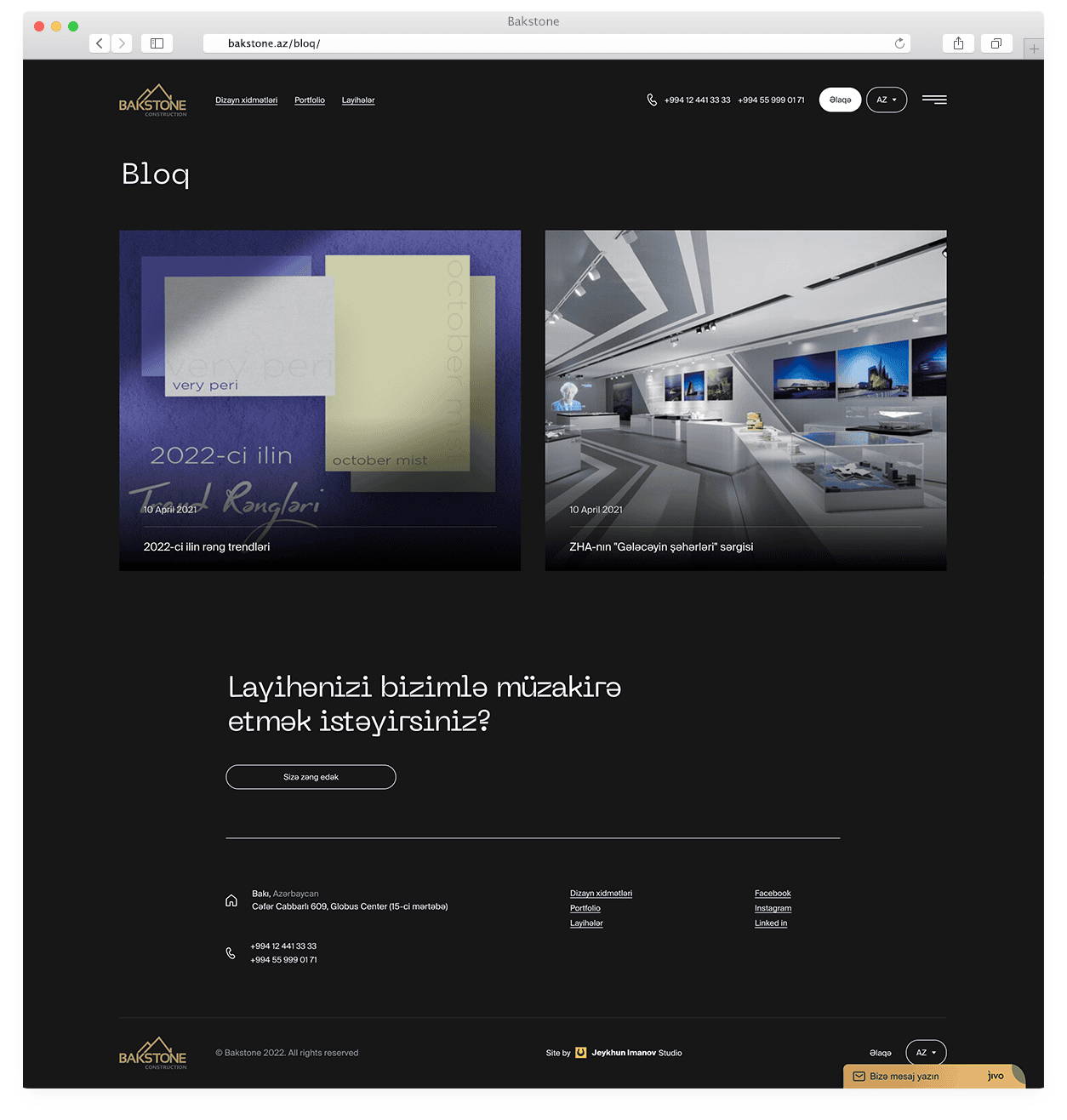Call +994 12 441 33 33 in the footer
1067x1120 pixels.
pyautogui.click(x=283, y=946)
